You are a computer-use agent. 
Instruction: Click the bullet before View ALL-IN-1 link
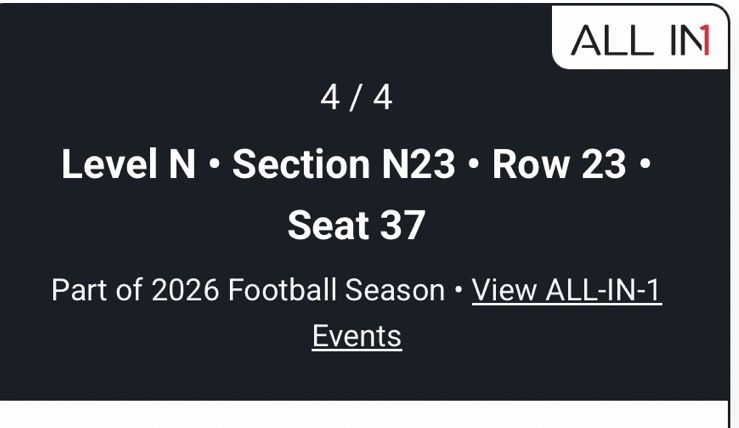458,290
